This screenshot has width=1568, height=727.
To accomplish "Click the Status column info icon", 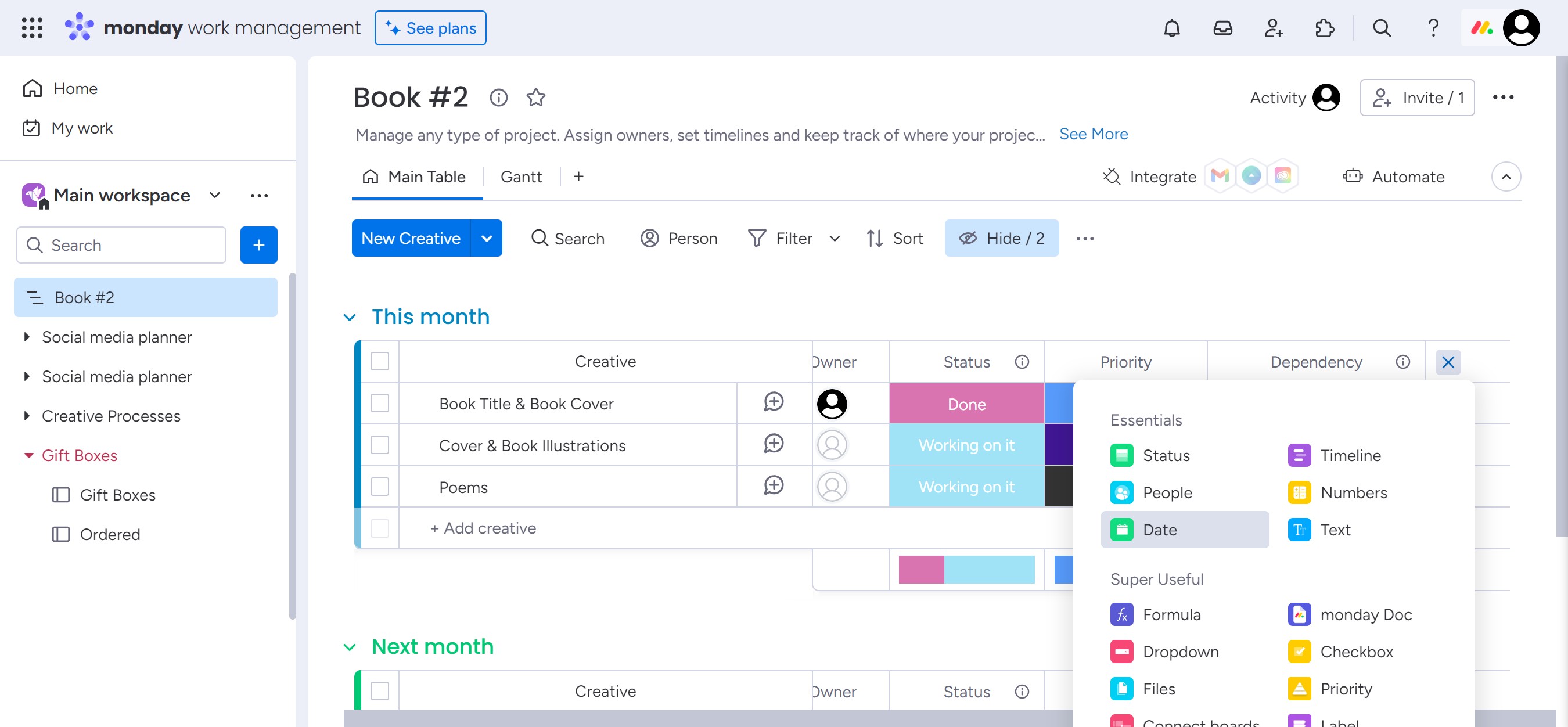I will click(x=1022, y=362).
